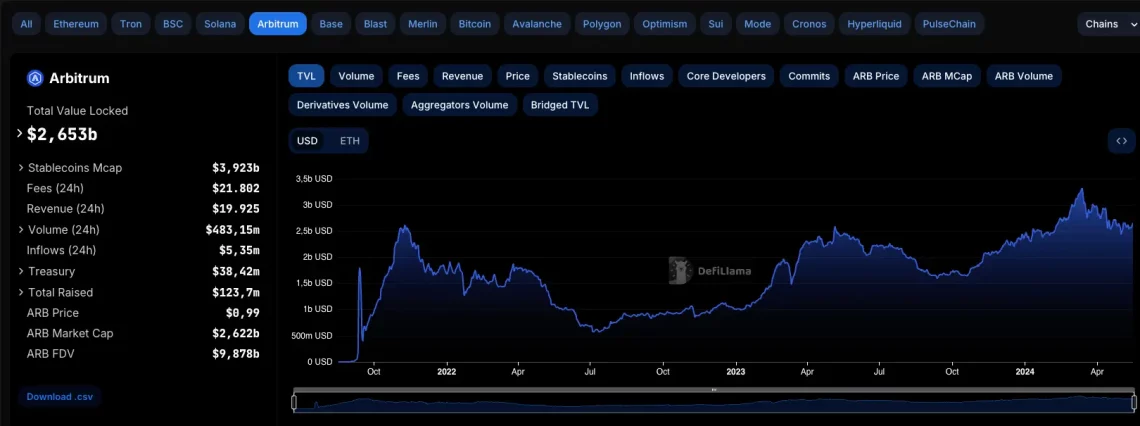
Task: Expand the Stablecoins Mcap row
Action: (21, 168)
